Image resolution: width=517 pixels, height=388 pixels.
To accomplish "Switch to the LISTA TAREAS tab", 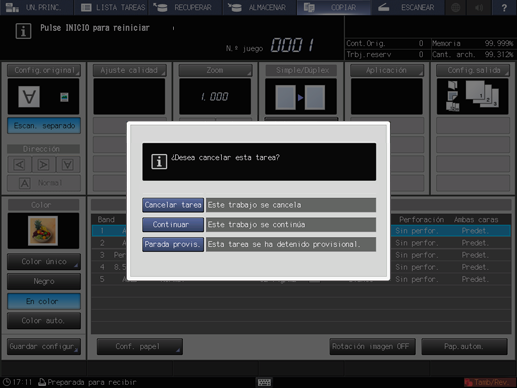I will (111, 7).
